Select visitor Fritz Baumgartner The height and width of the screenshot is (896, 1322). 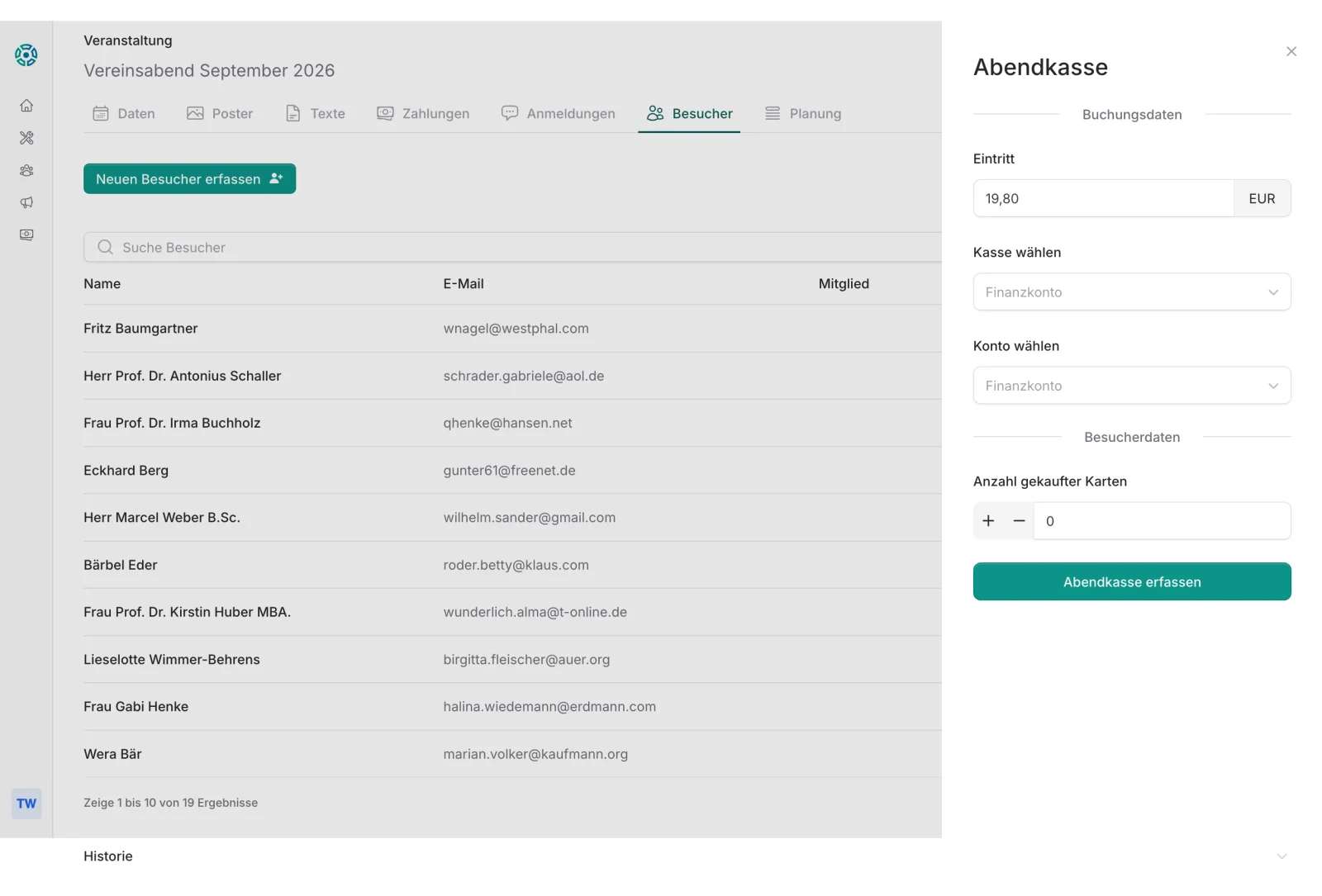coord(140,329)
